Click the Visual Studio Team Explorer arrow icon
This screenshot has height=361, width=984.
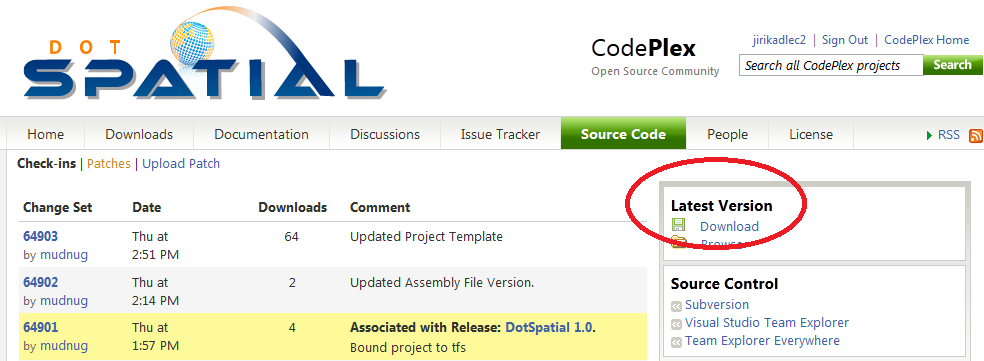coord(676,325)
